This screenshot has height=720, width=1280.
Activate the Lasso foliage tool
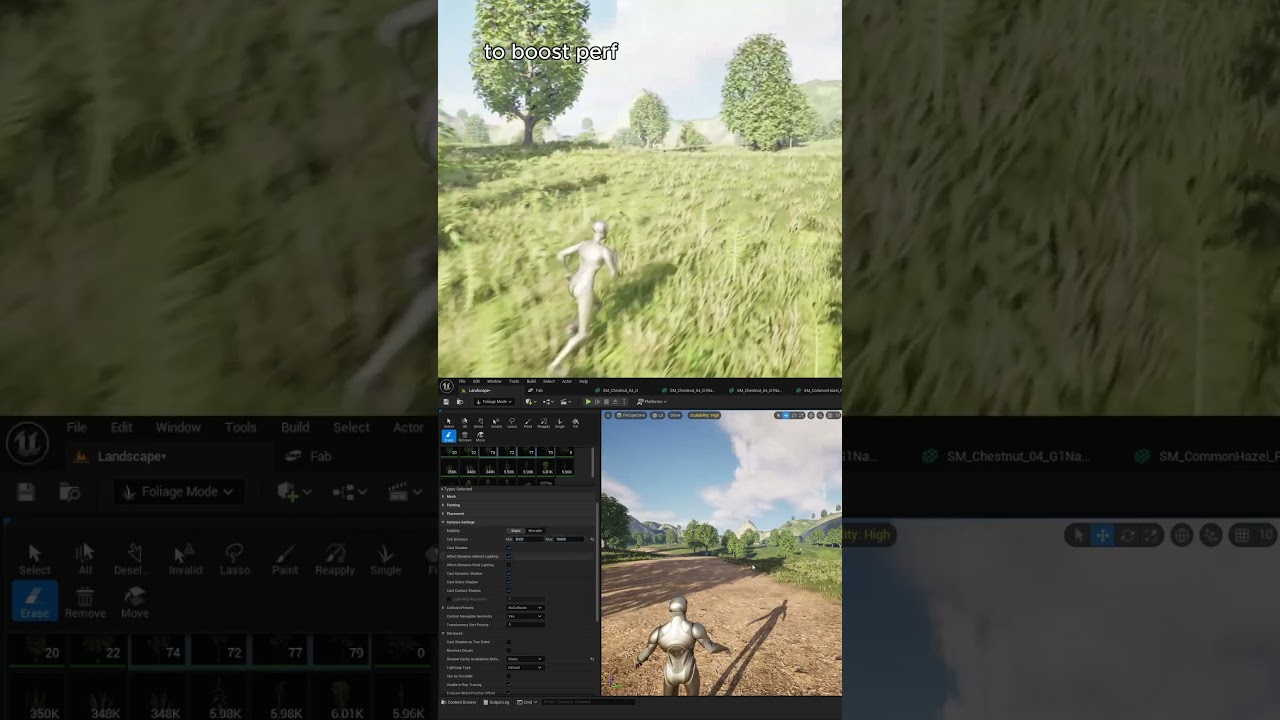click(512, 424)
